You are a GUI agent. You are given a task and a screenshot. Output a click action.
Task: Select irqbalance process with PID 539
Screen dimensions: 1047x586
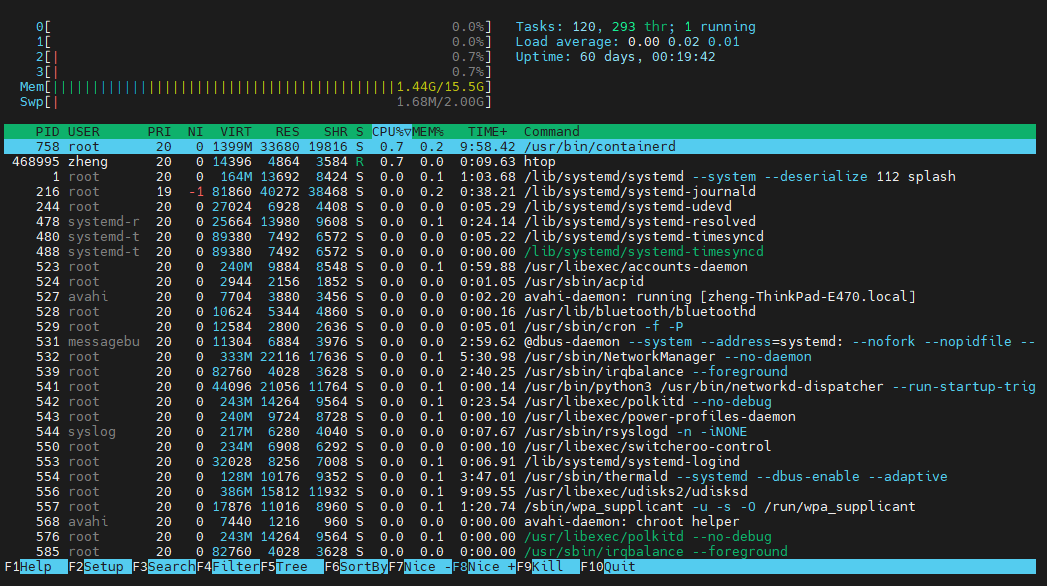click(x=520, y=372)
